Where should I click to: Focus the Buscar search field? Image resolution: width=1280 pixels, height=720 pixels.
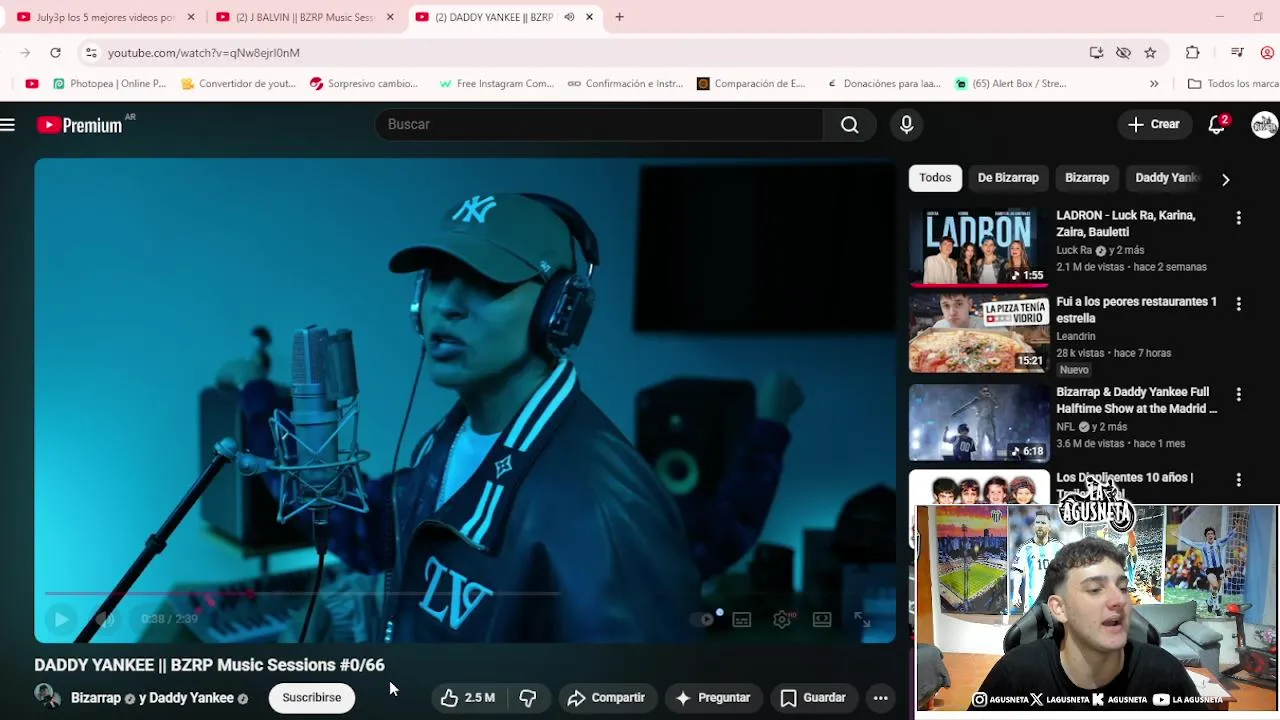599,124
